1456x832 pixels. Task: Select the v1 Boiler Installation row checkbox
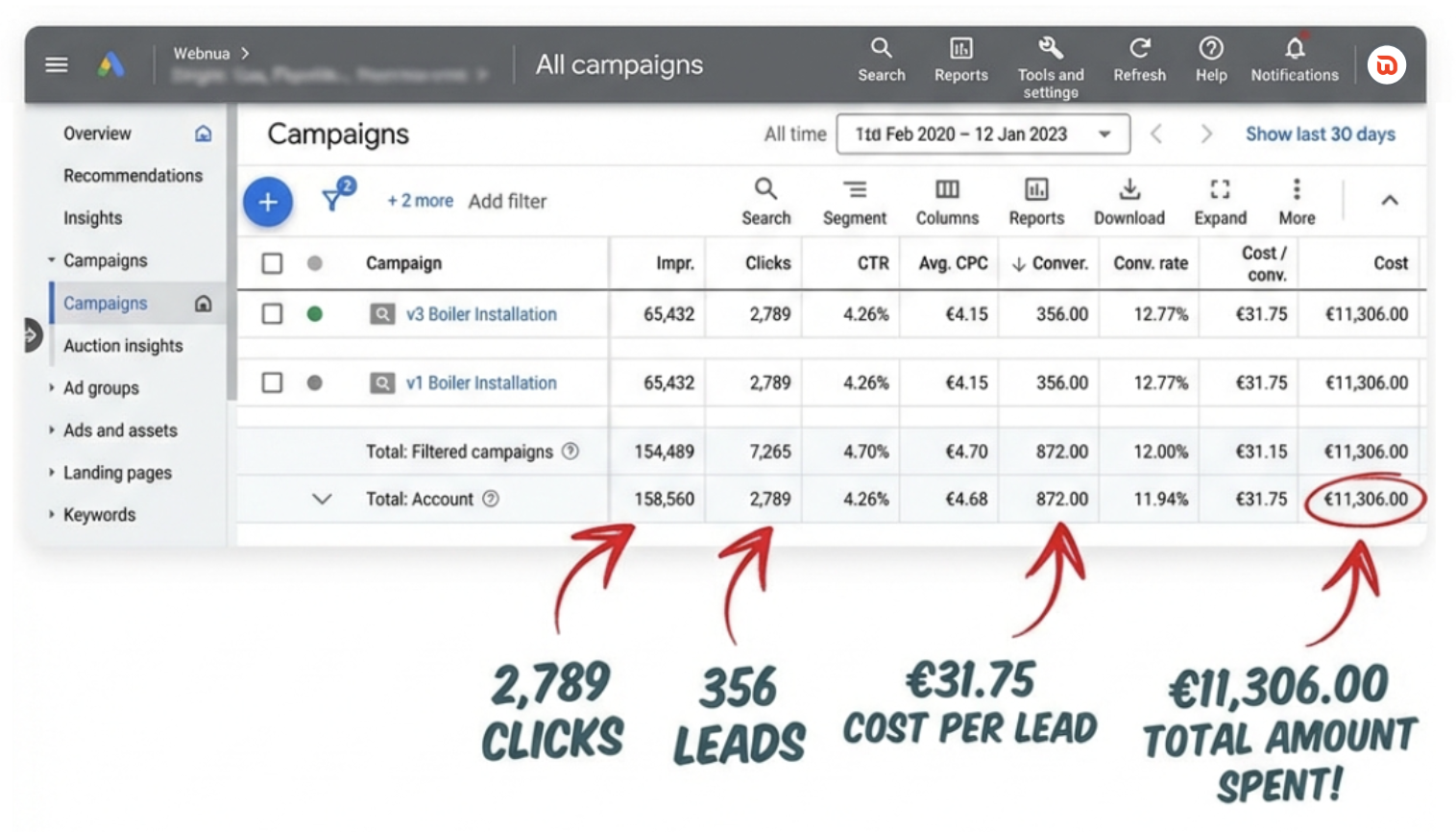pyautogui.click(x=273, y=383)
